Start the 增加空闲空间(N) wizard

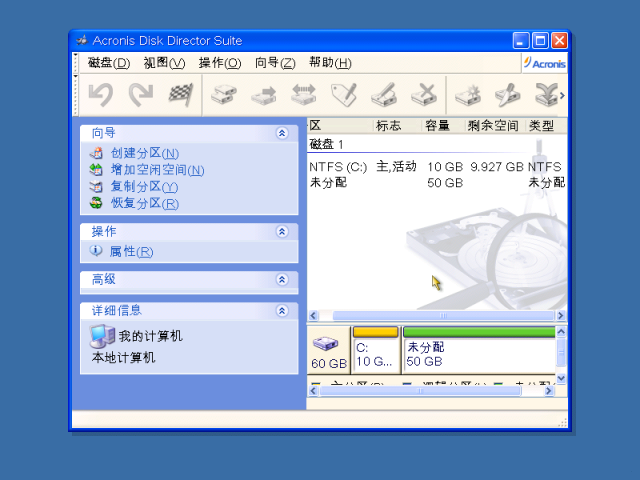click(x=157, y=170)
